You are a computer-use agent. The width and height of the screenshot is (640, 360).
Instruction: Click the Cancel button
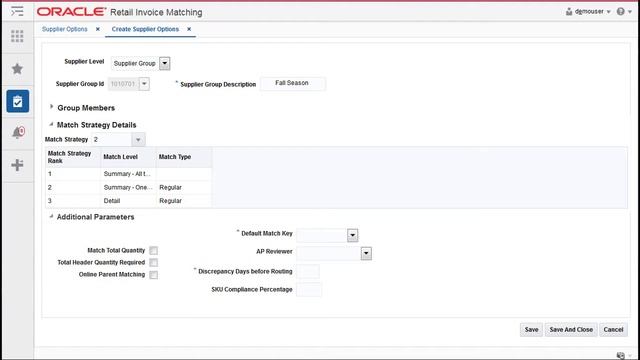coord(613,329)
